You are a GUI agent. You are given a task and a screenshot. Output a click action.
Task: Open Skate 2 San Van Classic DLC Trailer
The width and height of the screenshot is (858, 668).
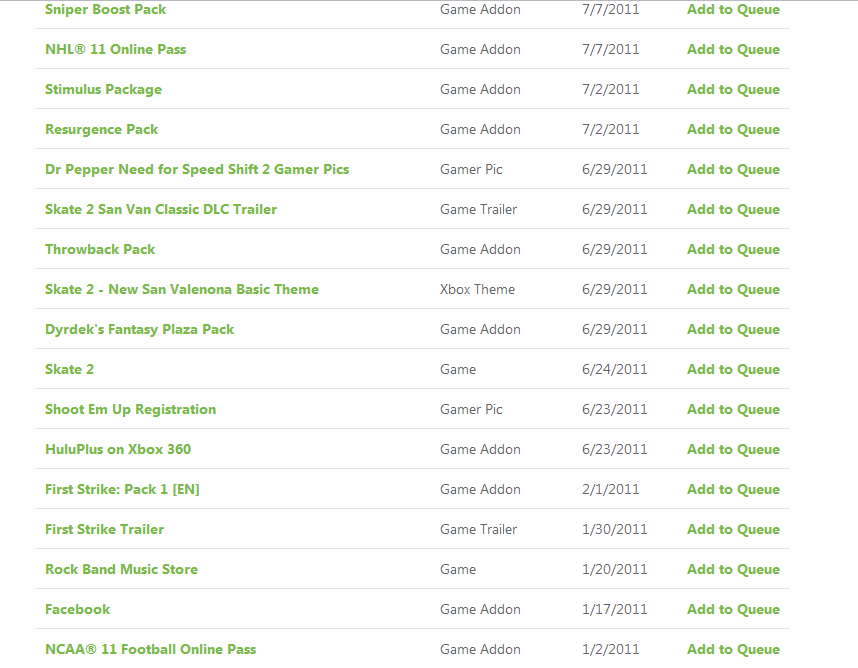tap(161, 209)
